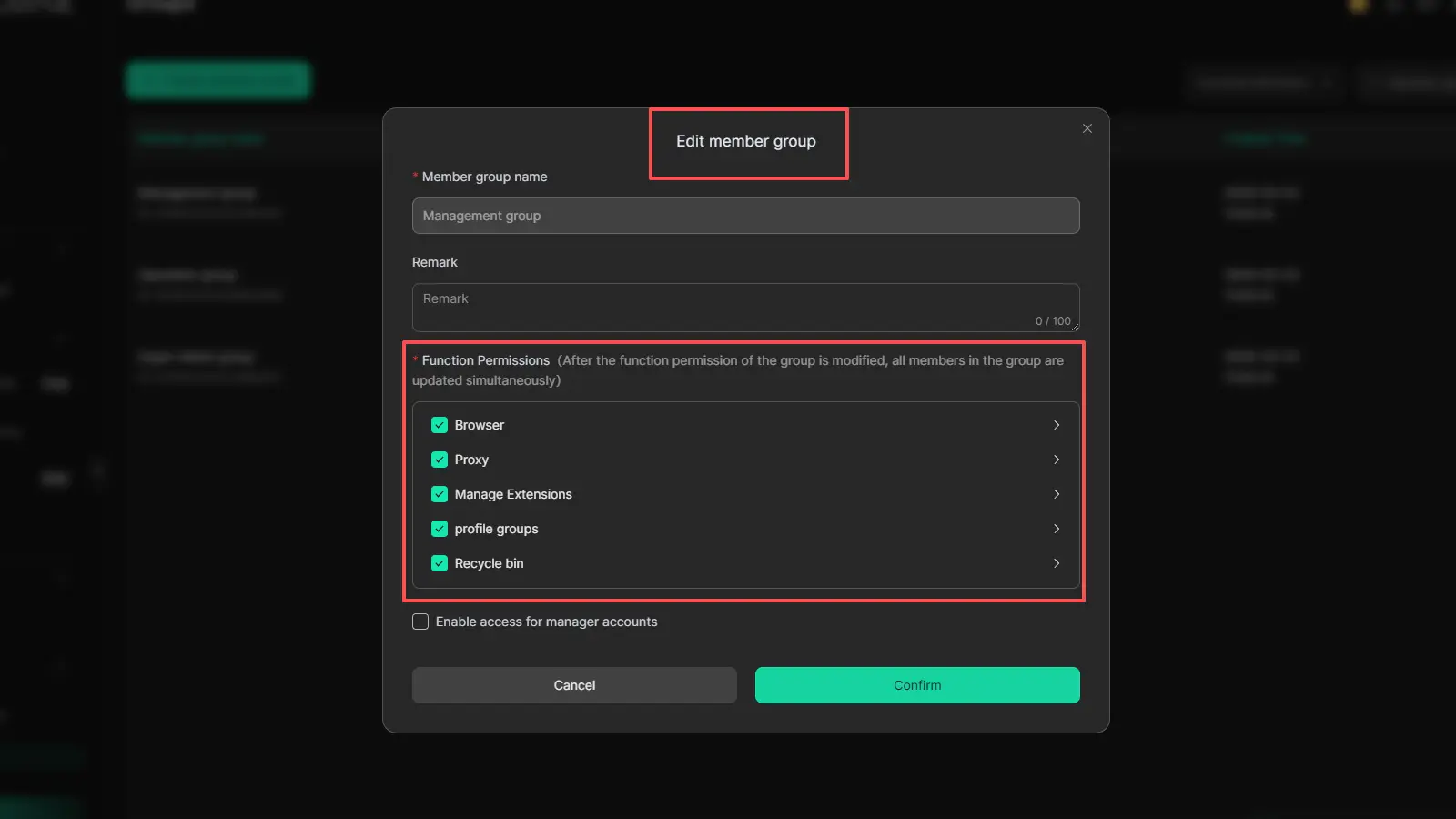Screen dimensions: 1456x819
Task: Uncheck the Proxy permission checkbox
Action: click(440, 460)
